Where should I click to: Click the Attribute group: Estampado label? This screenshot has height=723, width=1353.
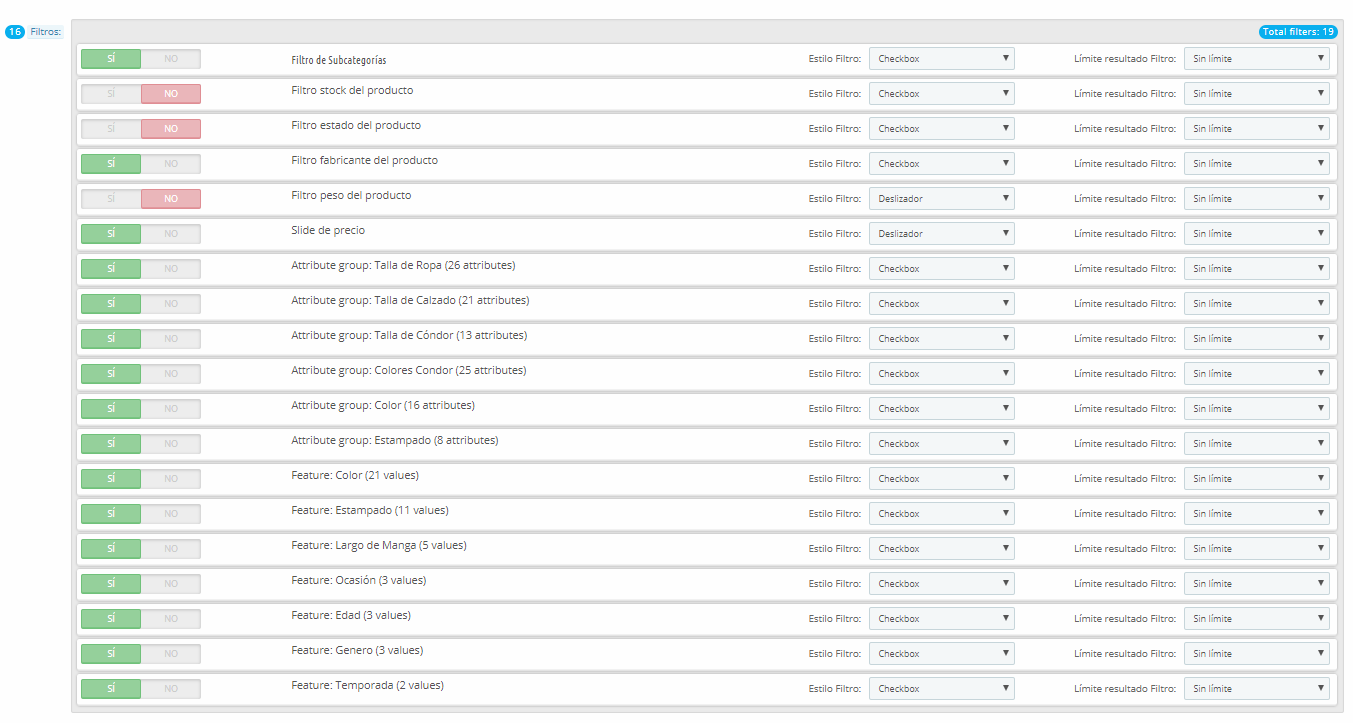pos(394,441)
